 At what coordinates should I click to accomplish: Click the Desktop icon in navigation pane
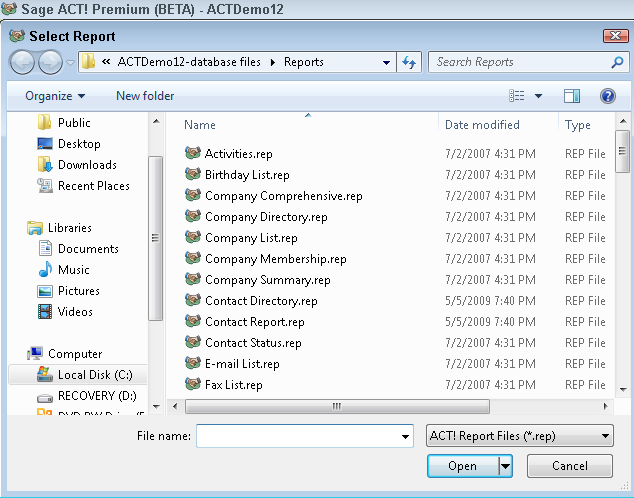[44, 143]
